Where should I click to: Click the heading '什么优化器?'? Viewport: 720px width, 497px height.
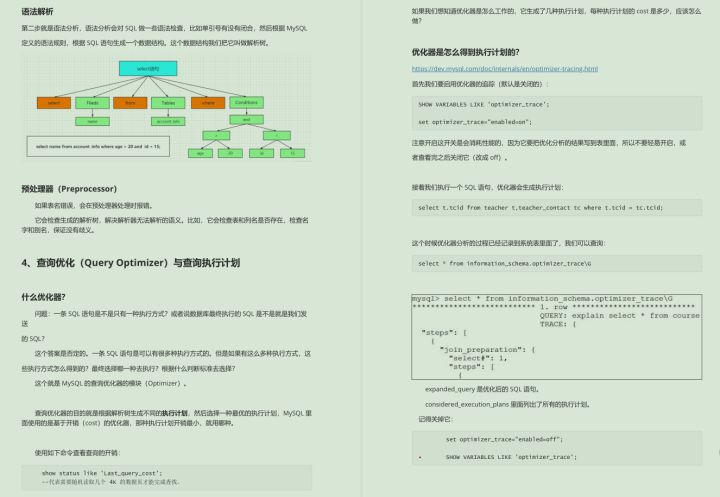(x=43, y=297)
